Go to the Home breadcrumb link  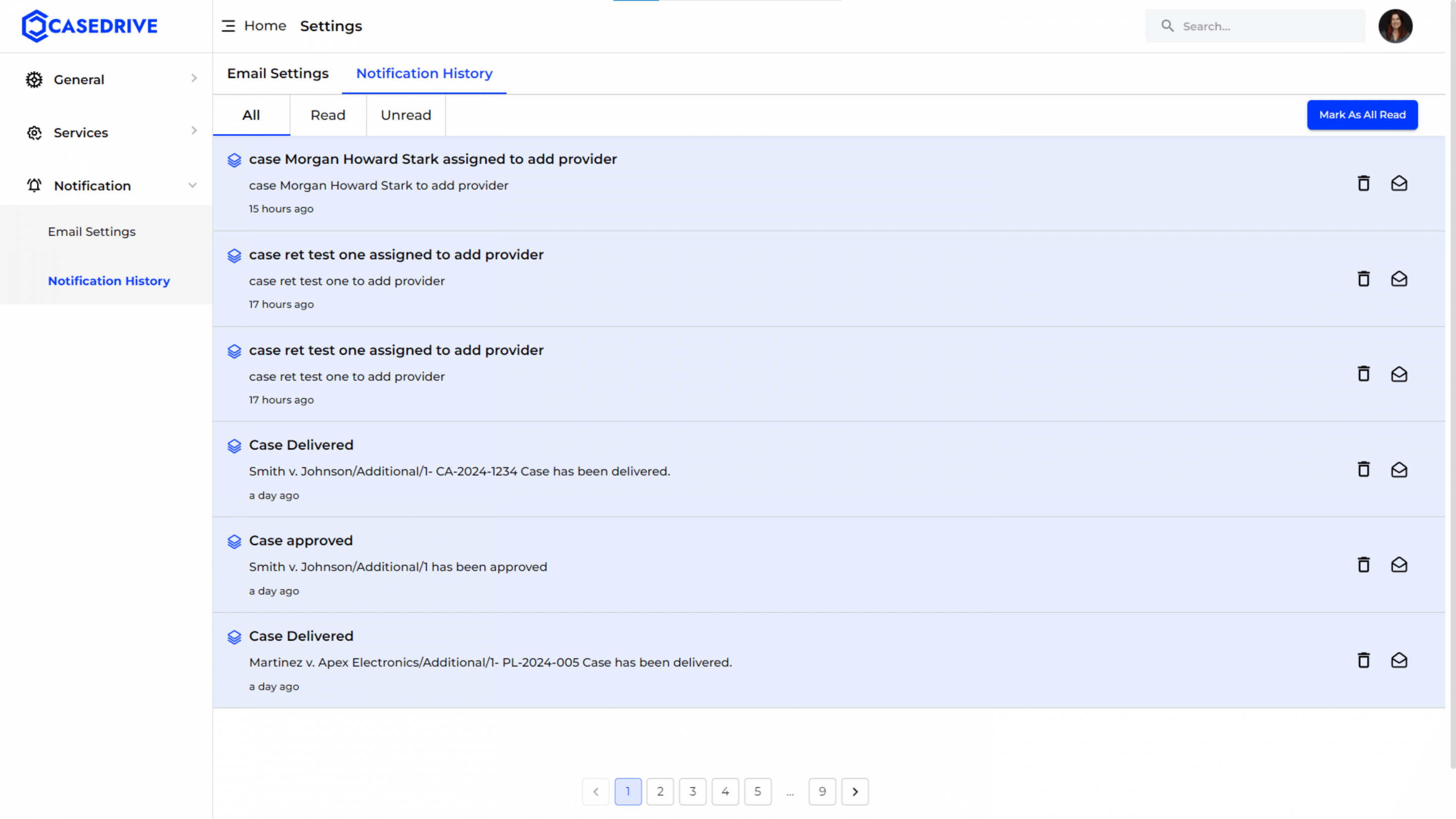265,26
